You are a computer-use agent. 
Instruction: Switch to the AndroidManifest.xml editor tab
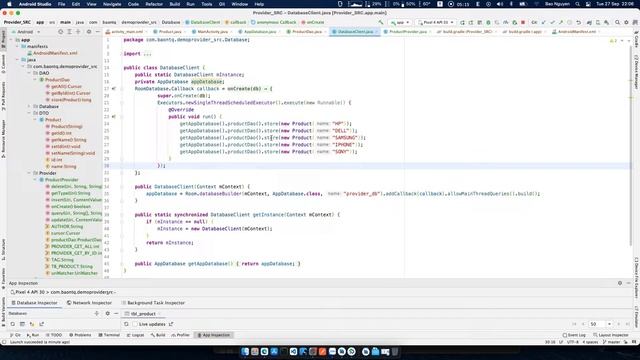pyautogui.click(x=576, y=31)
